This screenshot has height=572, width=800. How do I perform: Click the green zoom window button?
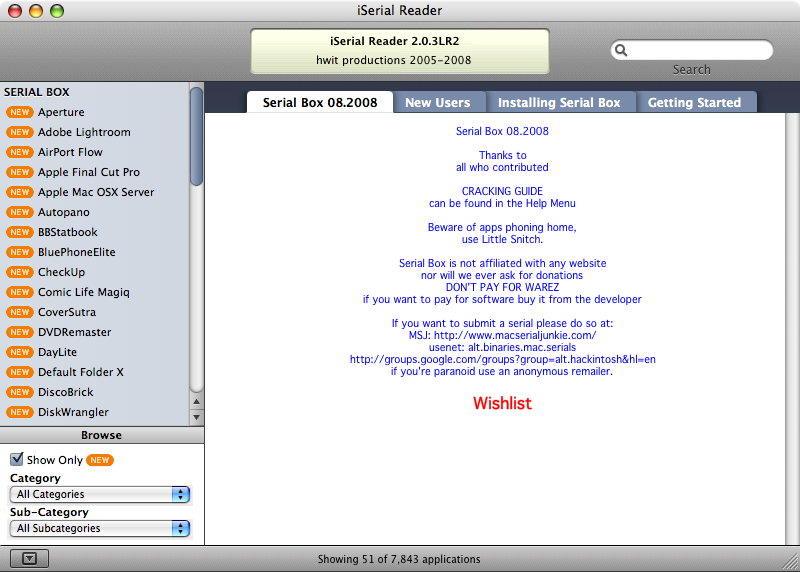tap(57, 11)
